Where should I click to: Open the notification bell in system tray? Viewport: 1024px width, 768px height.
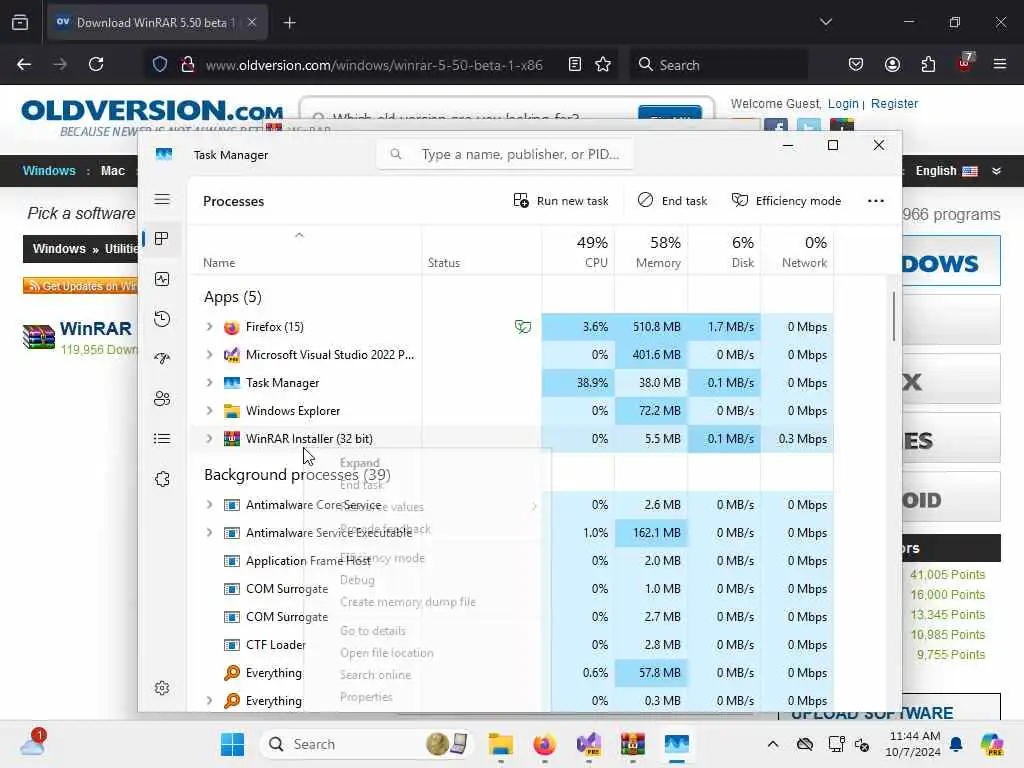tap(956, 744)
